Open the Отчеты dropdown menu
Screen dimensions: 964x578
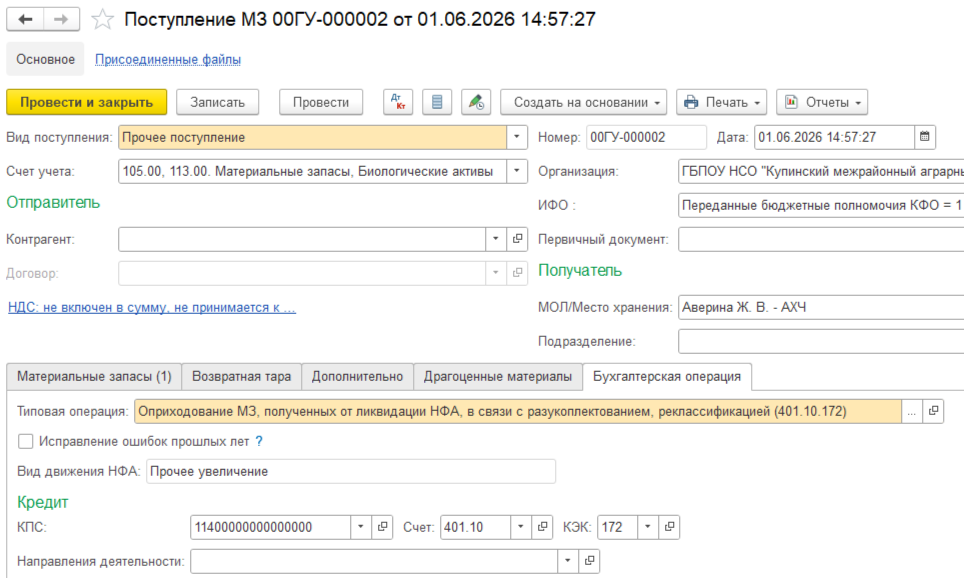click(822, 102)
